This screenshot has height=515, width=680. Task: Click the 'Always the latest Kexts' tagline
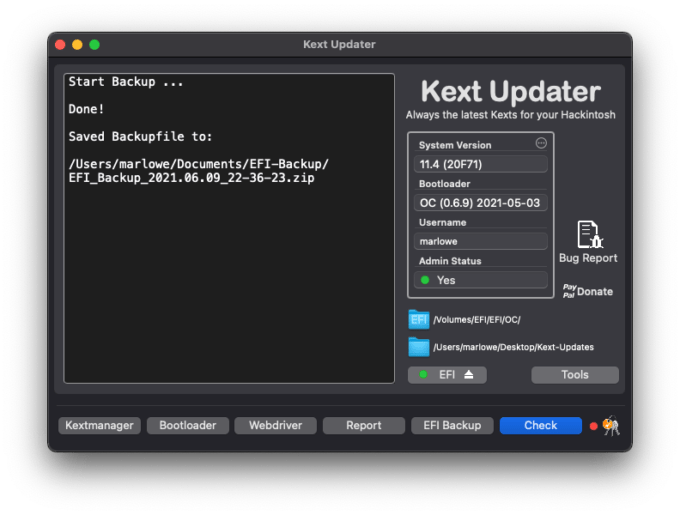510,115
